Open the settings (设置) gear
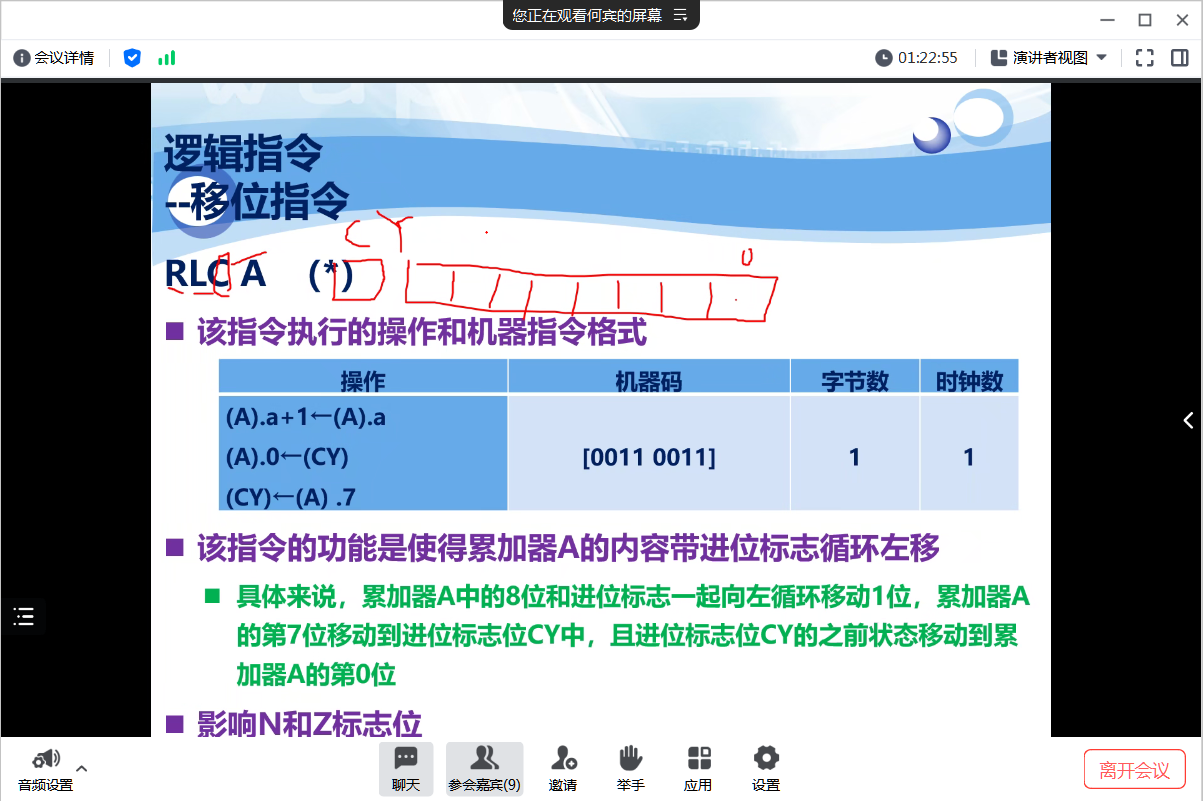Viewport: 1203px width, 801px height. (x=766, y=769)
